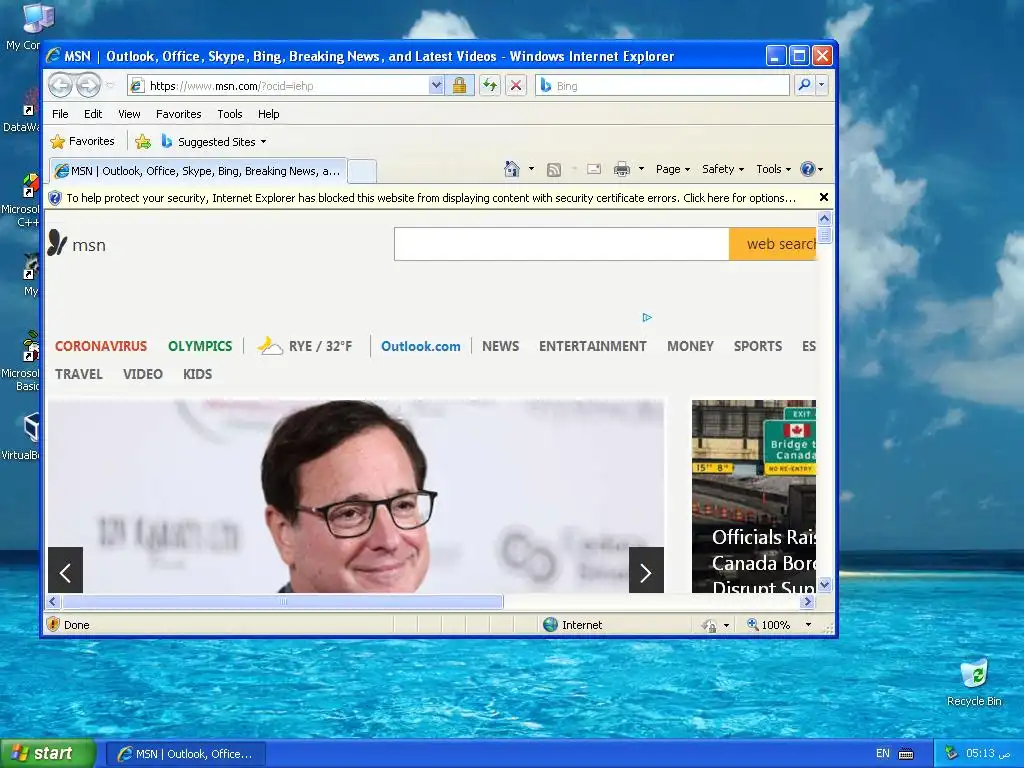
Task: Go to SPORTS section
Action: 758,346
